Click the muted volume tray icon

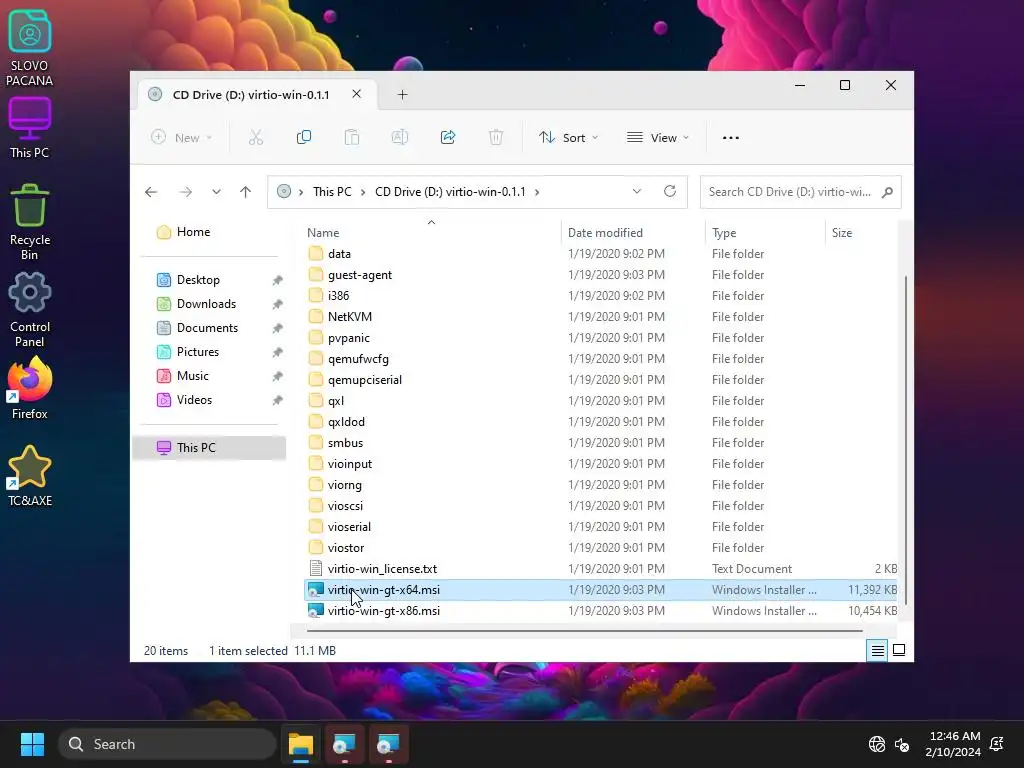click(x=902, y=744)
